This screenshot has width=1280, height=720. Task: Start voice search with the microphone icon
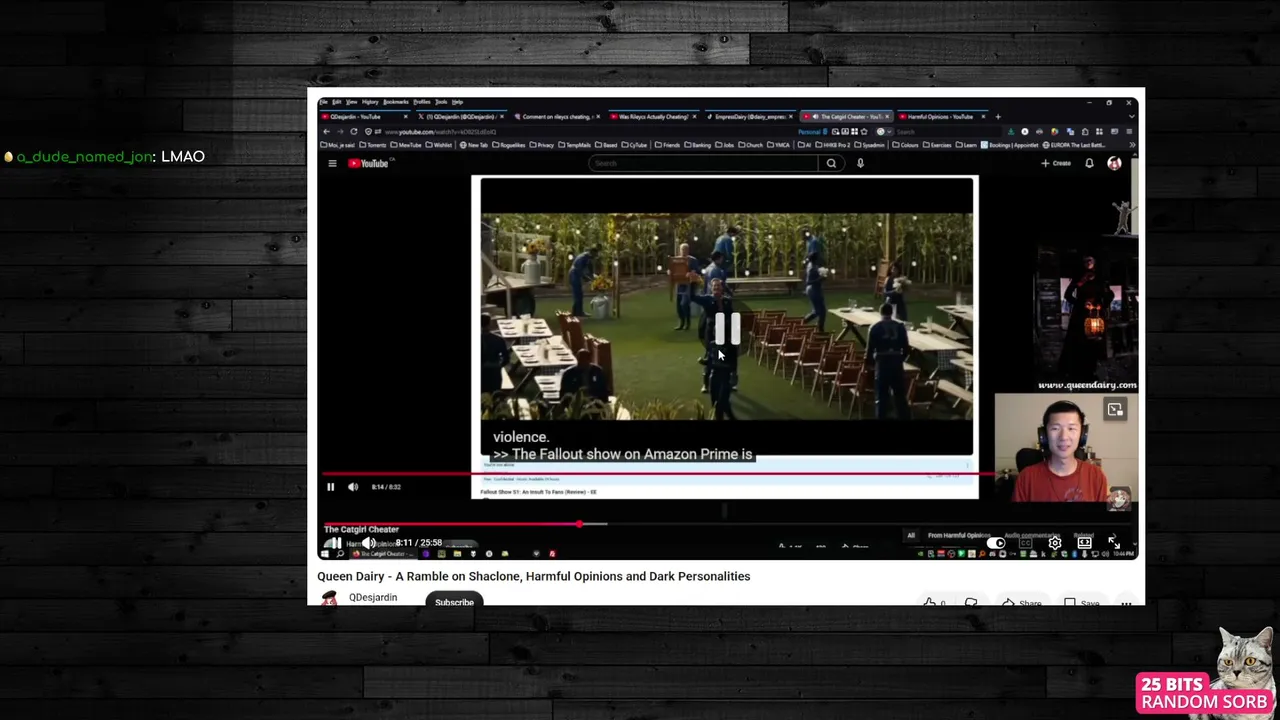[860, 163]
